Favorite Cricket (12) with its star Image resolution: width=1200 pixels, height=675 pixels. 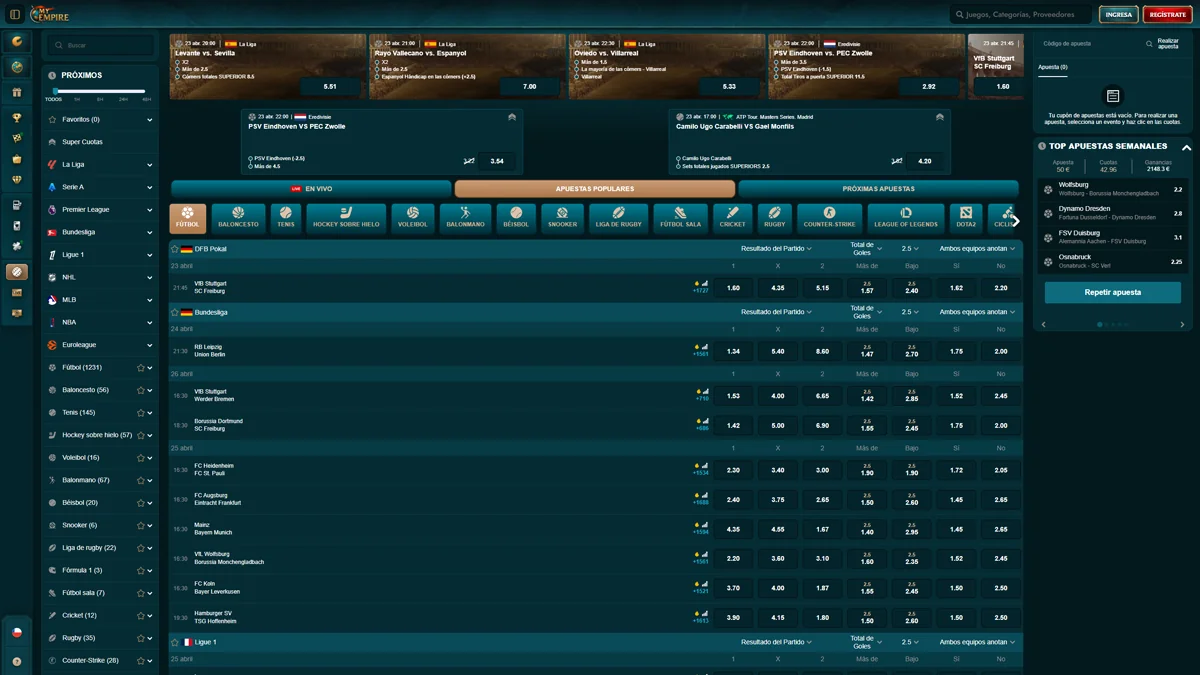[141, 615]
